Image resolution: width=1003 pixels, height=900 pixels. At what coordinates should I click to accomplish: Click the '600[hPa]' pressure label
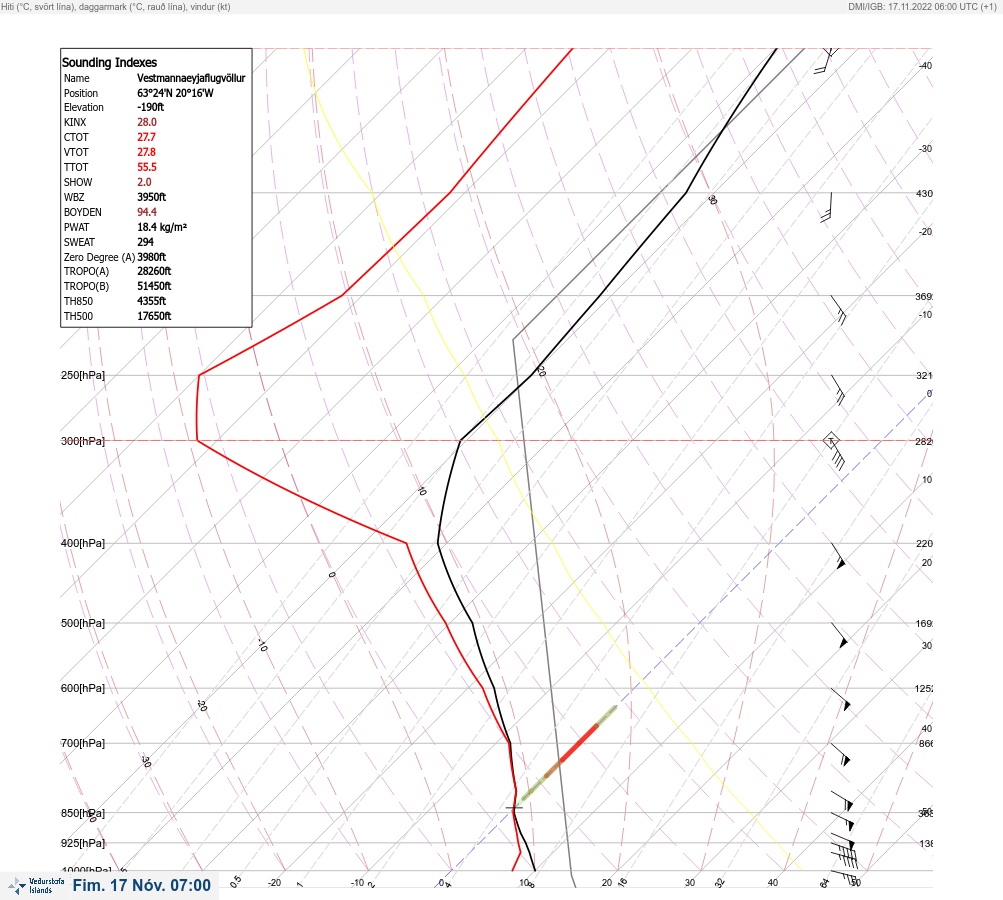[x=83, y=689]
